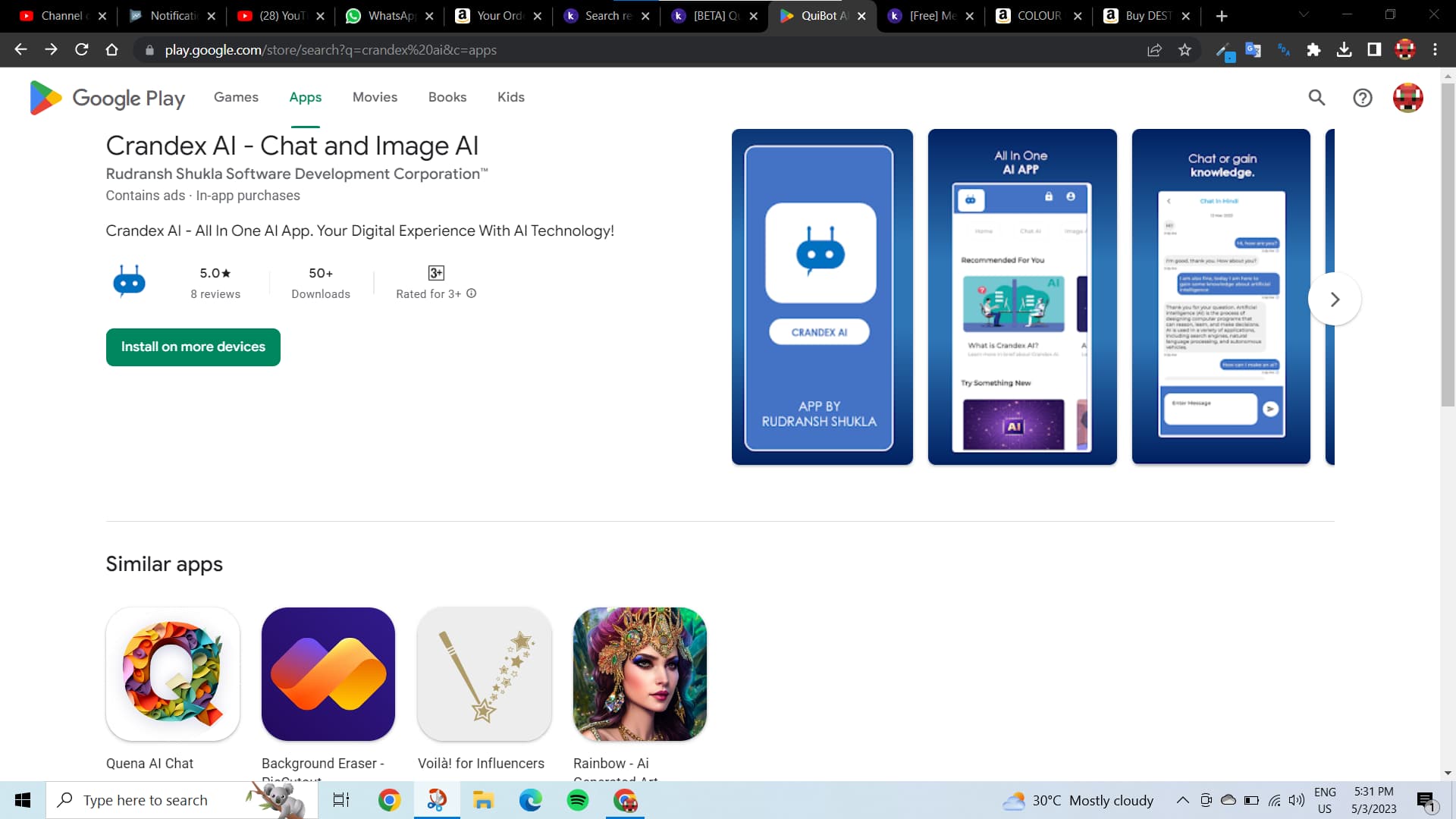This screenshot has width=1456, height=819.
Task: Click Install on more devices button
Action: click(x=193, y=347)
